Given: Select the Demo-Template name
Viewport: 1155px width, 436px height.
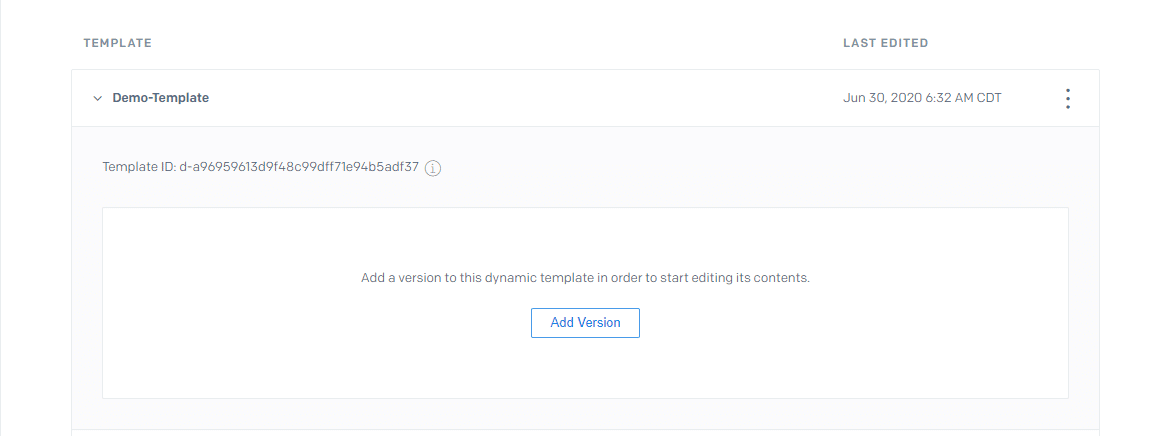Looking at the screenshot, I should 160,98.
